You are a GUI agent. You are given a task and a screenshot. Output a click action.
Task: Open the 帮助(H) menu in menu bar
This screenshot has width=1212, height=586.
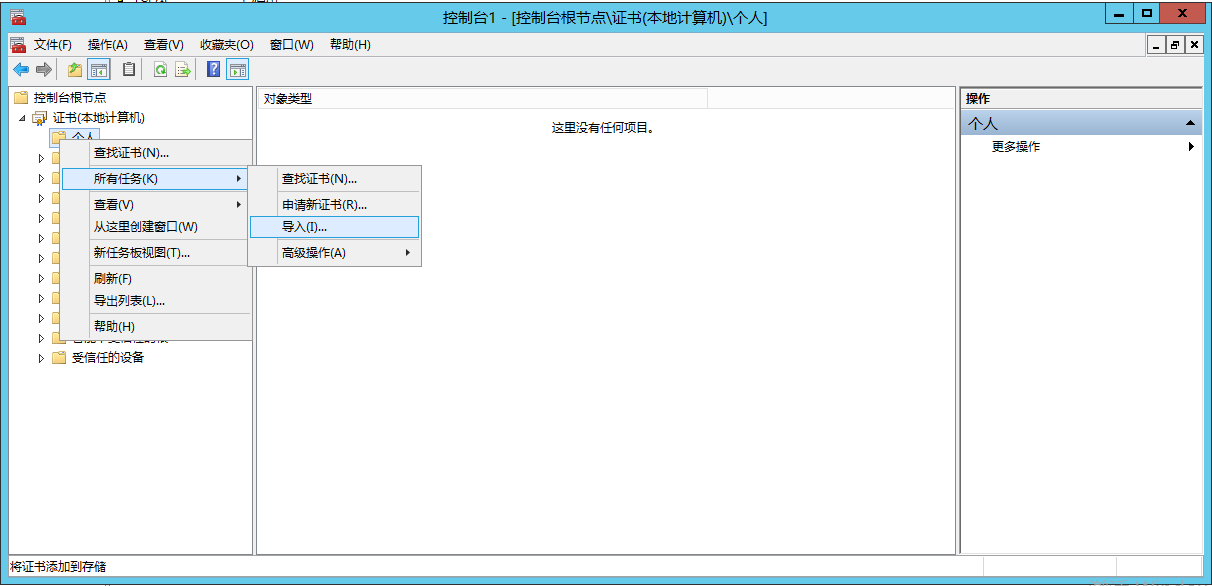tap(350, 45)
